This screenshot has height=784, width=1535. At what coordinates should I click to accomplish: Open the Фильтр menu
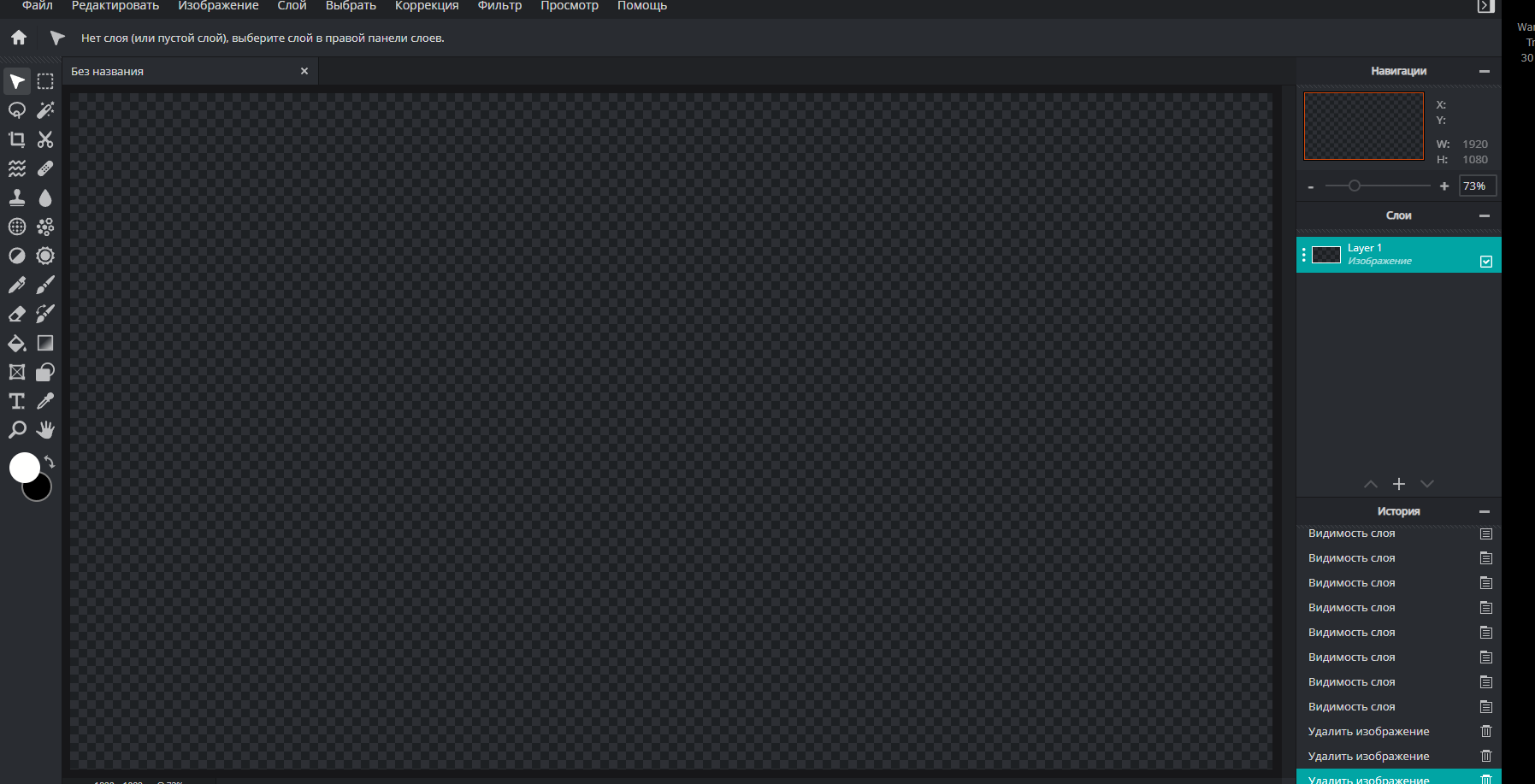tap(499, 6)
